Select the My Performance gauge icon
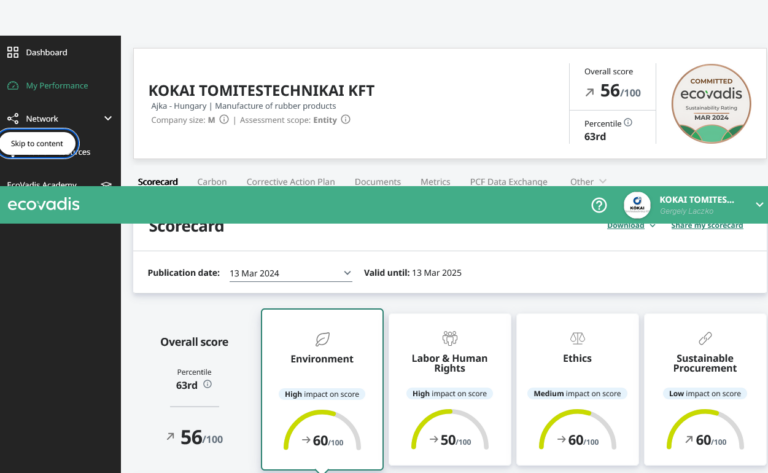768x473 pixels. tap(13, 86)
